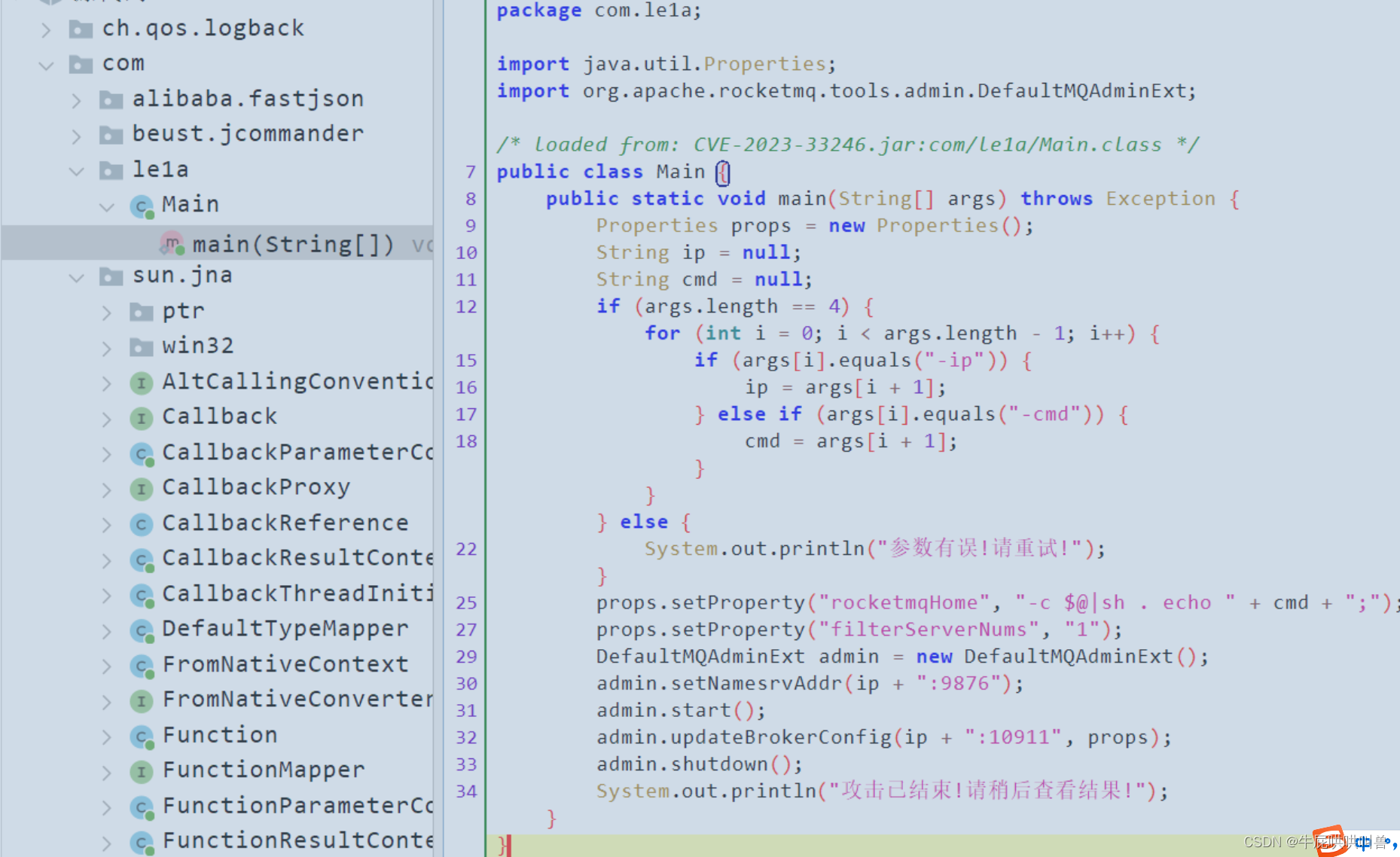The width and height of the screenshot is (1400, 857).
Task: Click the CallbackProxy interface icon
Action: (x=141, y=489)
